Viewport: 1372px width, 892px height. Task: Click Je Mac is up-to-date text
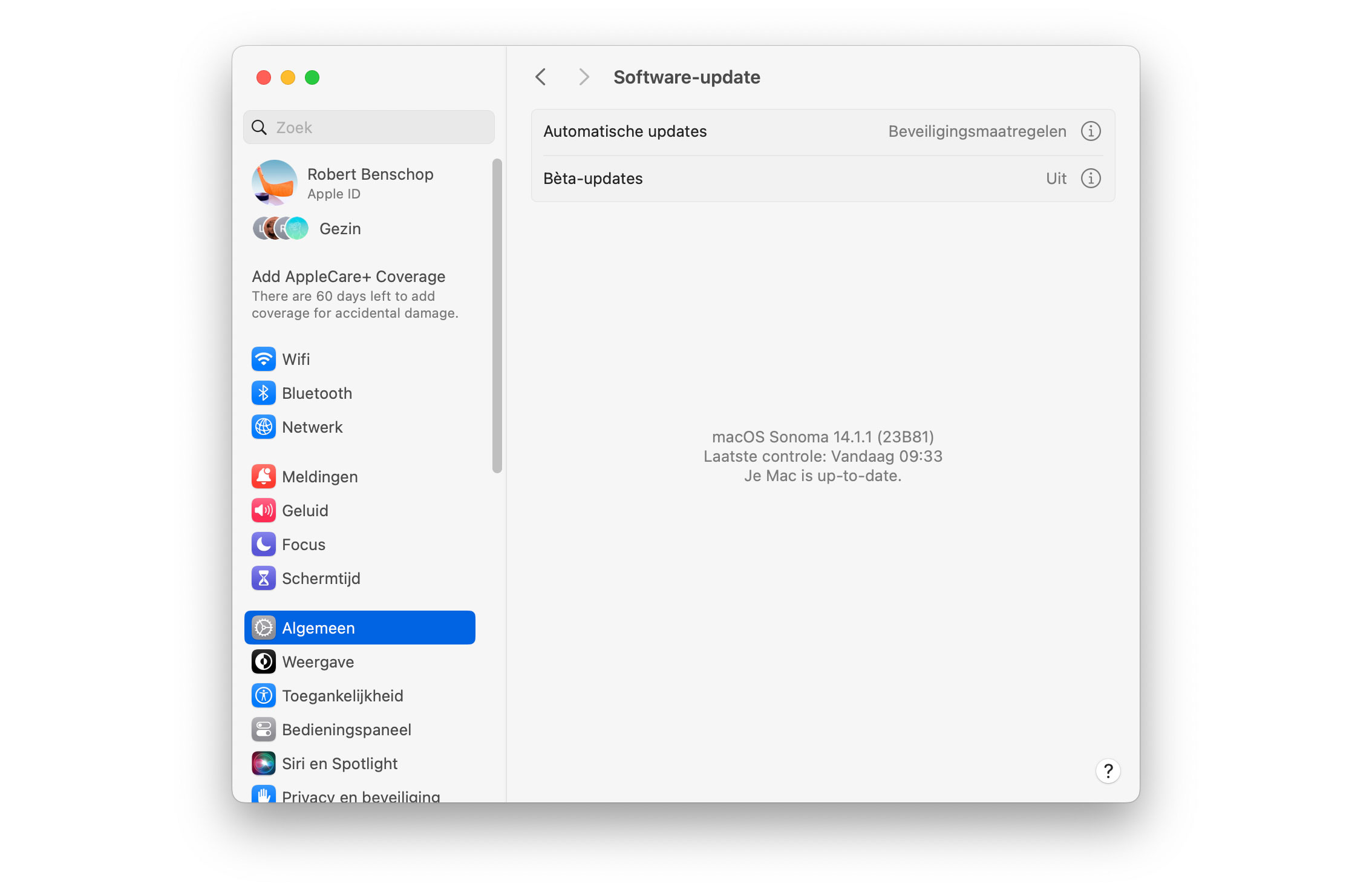click(823, 476)
